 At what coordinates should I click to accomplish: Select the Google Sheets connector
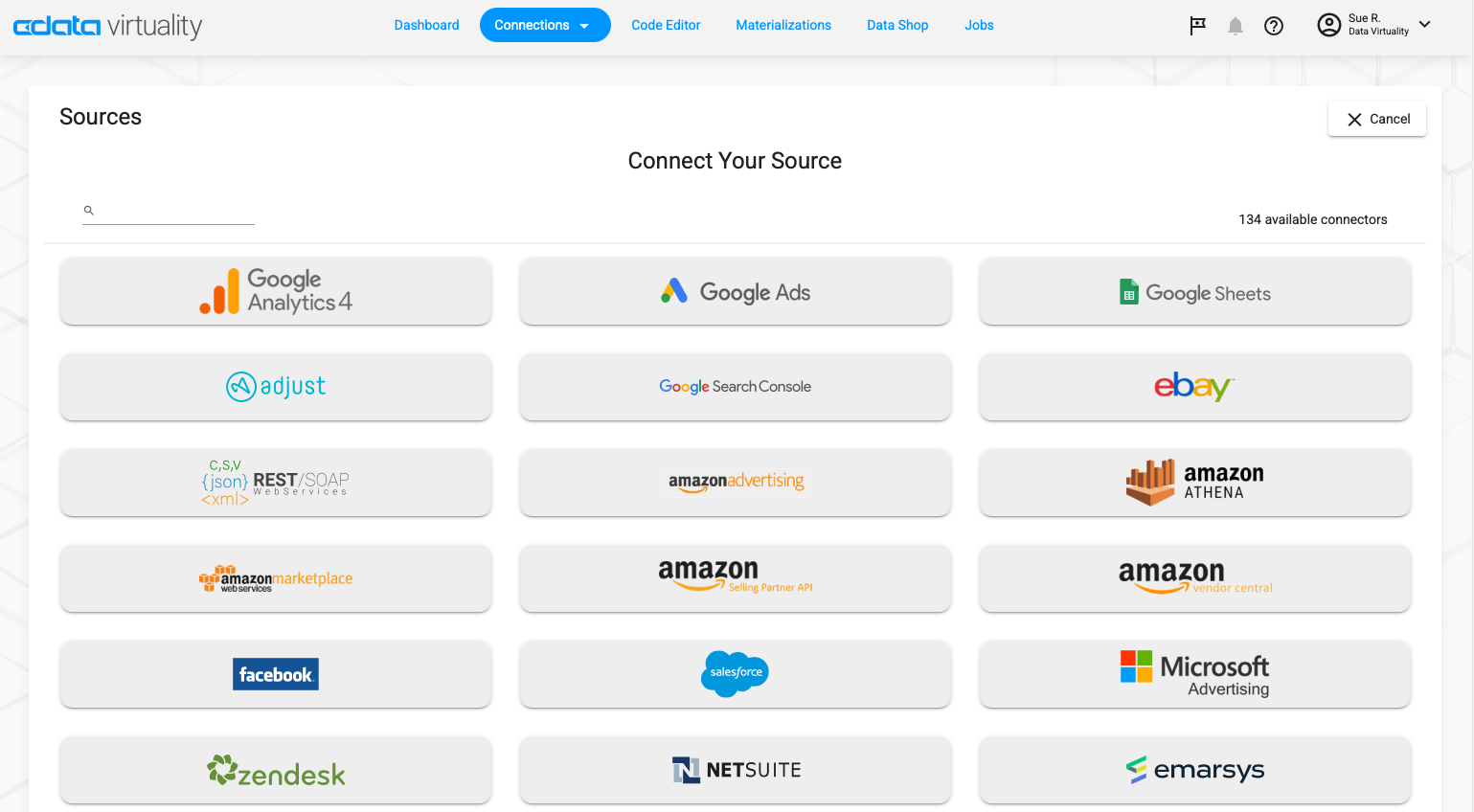[x=1193, y=291]
